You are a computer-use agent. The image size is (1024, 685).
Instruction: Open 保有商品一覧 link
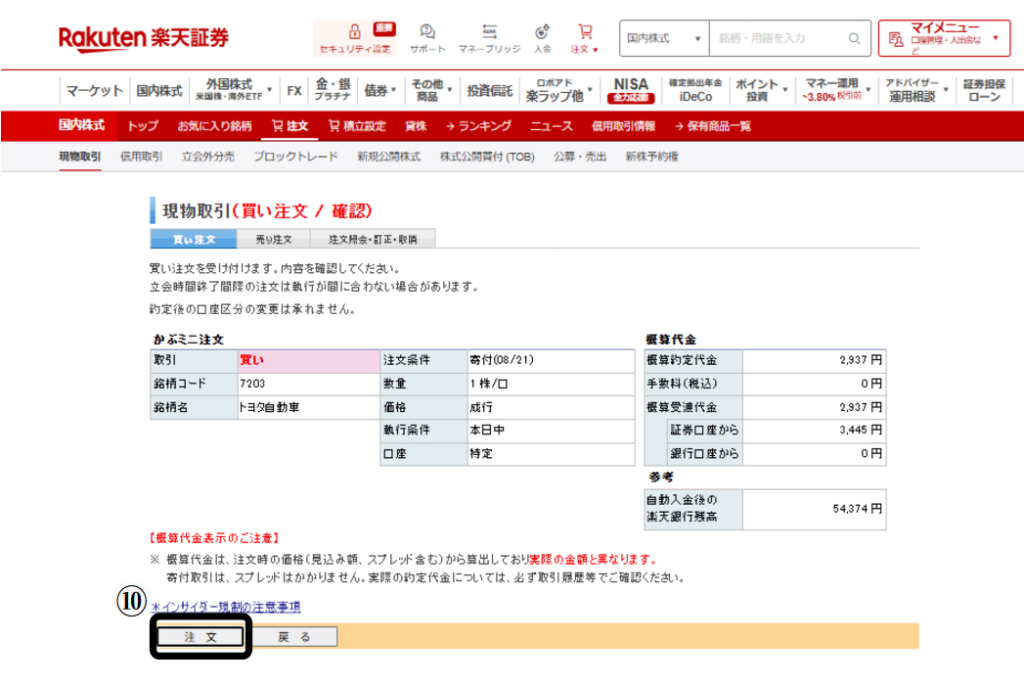pos(712,126)
